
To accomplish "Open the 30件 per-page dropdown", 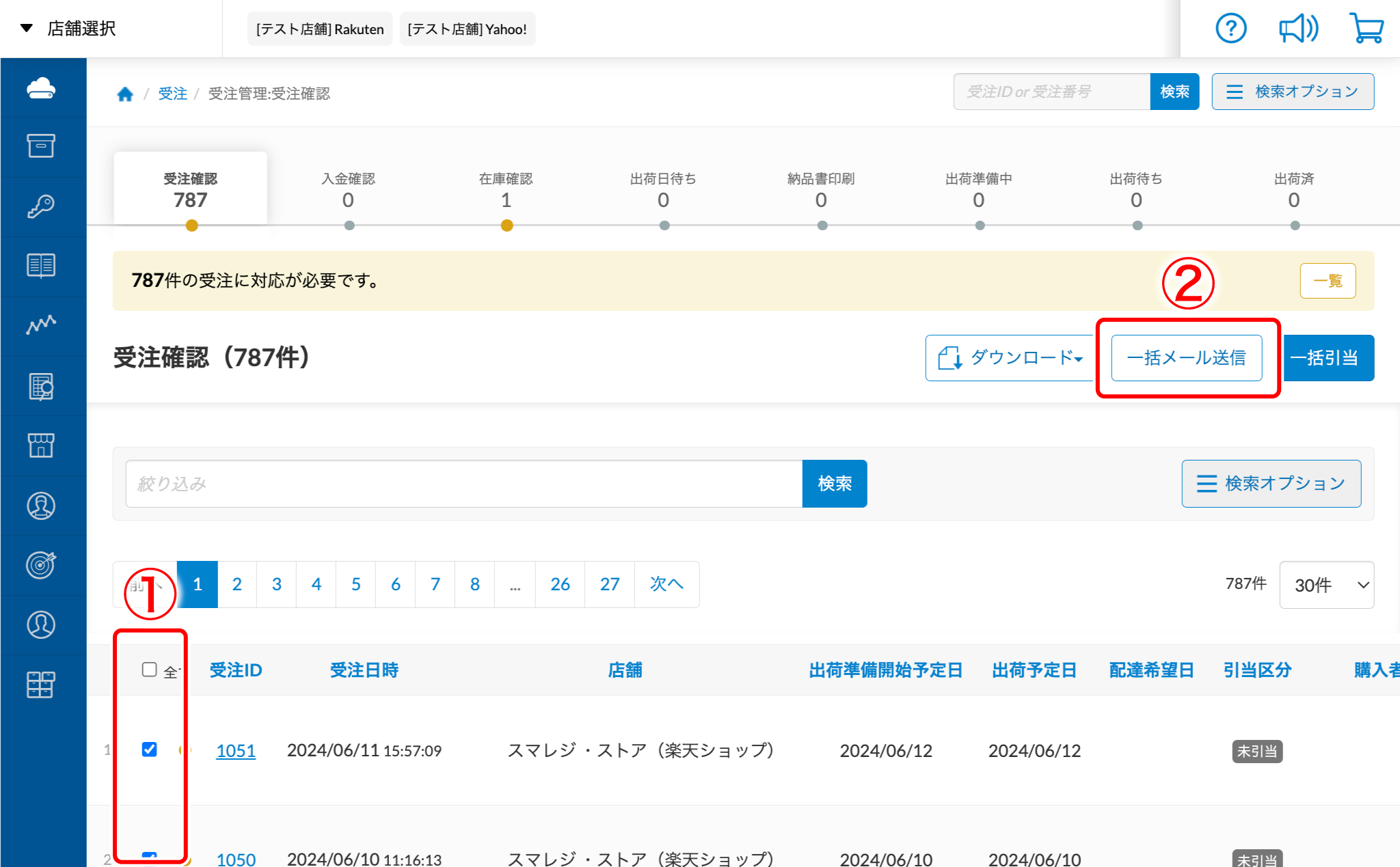I will click(x=1326, y=585).
